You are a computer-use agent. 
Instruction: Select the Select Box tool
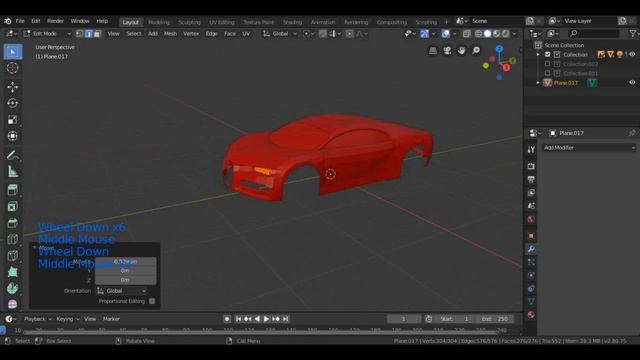coord(13,52)
